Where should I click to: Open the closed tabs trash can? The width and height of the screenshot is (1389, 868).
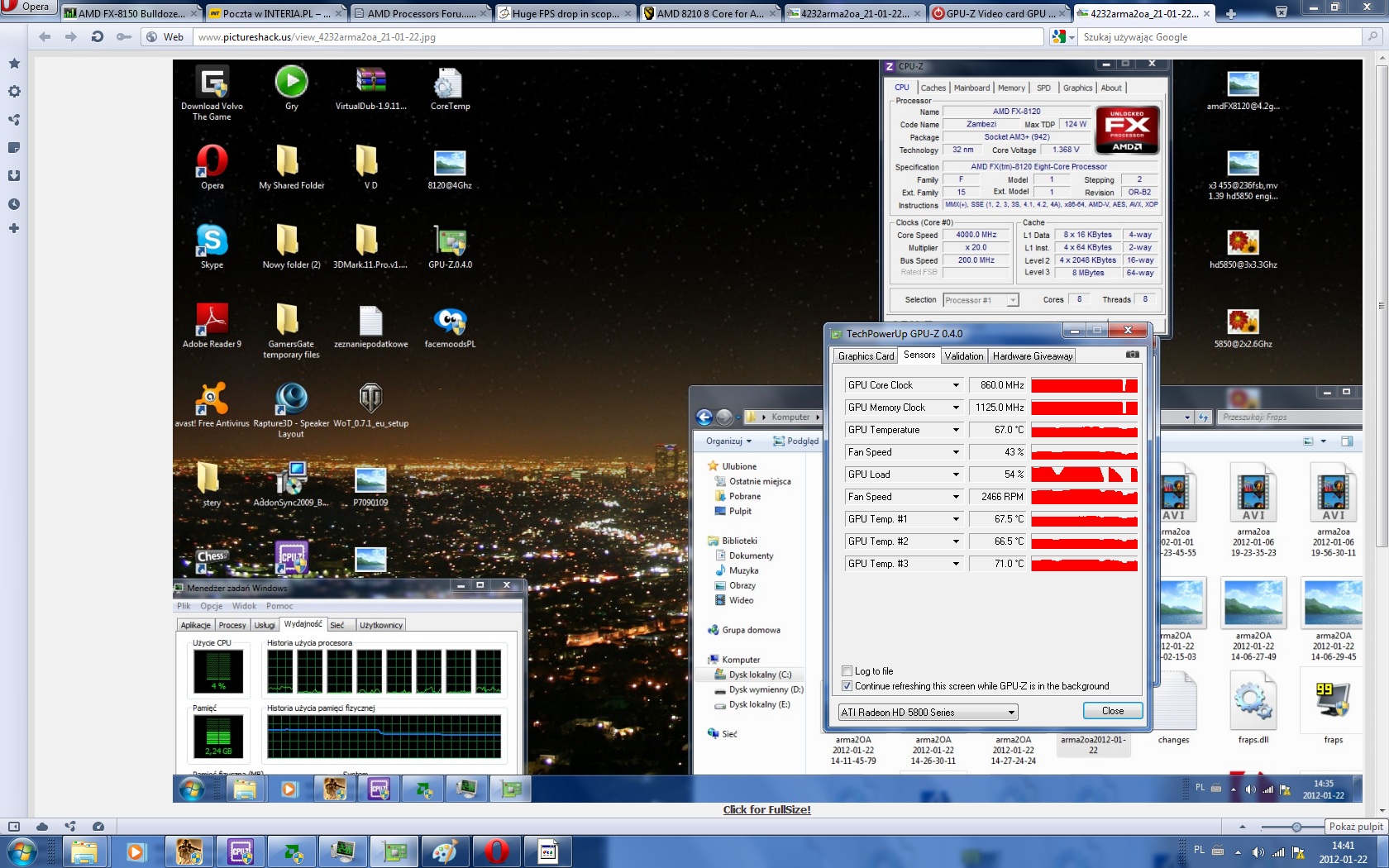[1281, 12]
